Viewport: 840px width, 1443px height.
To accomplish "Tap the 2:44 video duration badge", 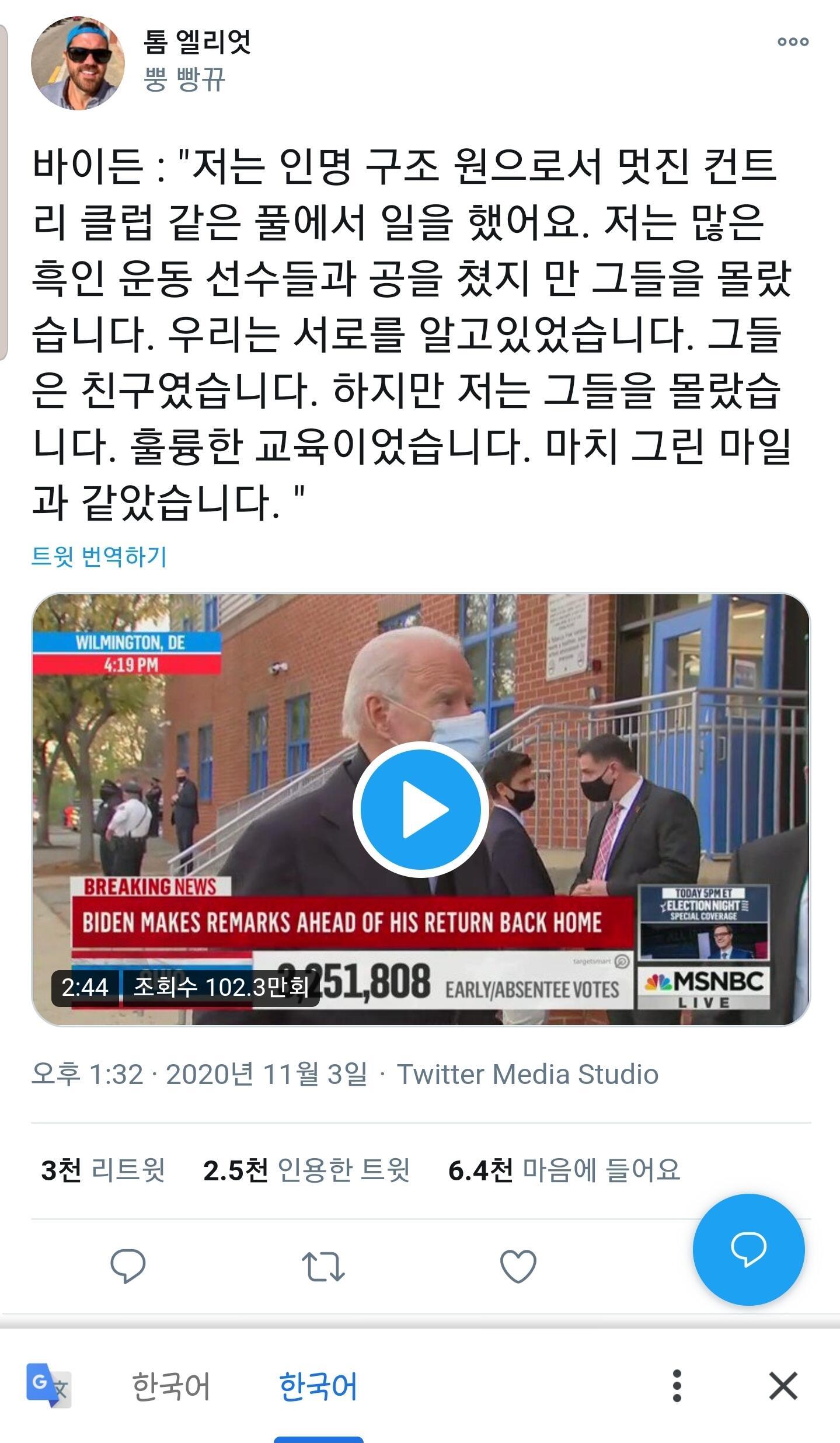I will point(85,988).
